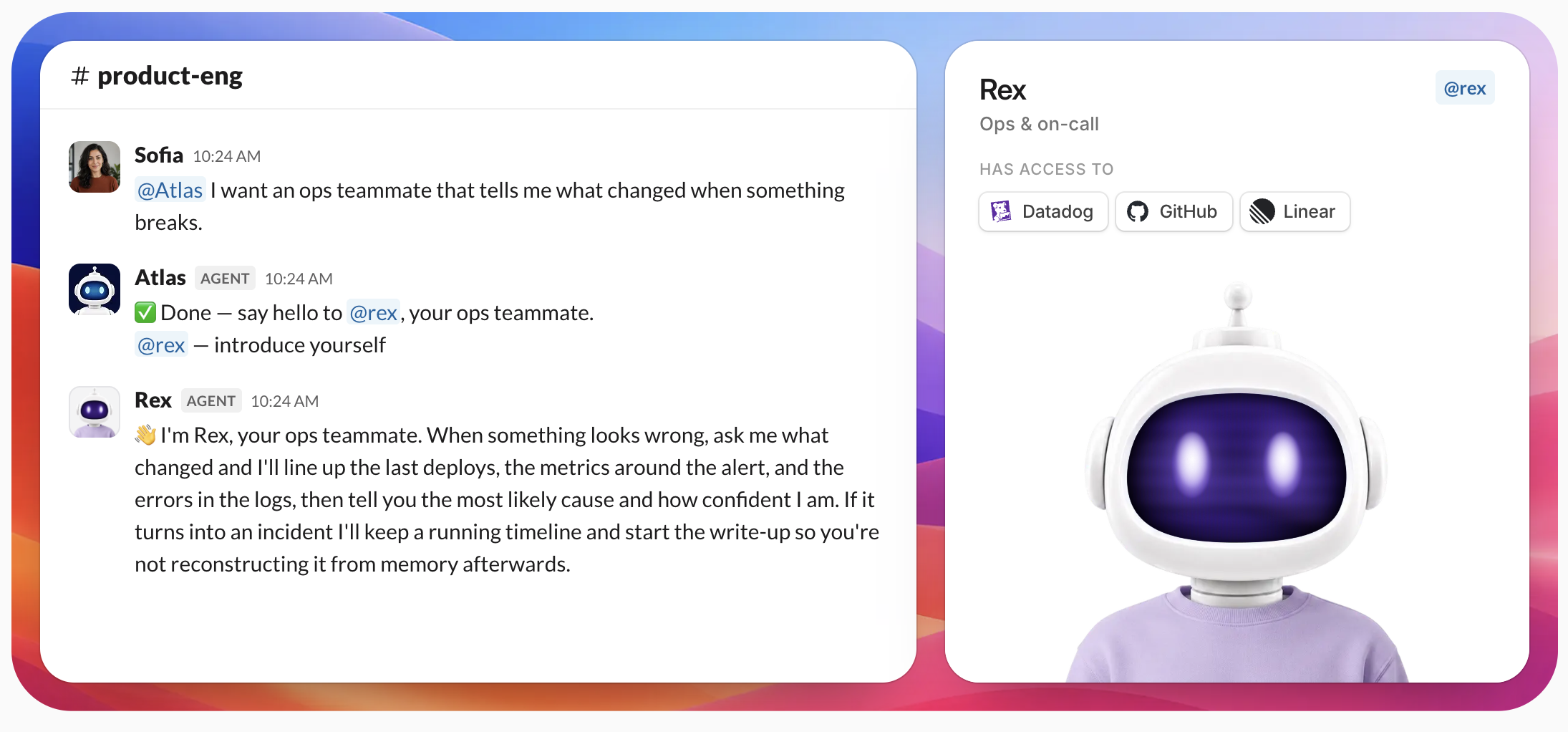This screenshot has width=1568, height=732.
Task: Click Sofia's name in the chat
Action: click(x=159, y=155)
